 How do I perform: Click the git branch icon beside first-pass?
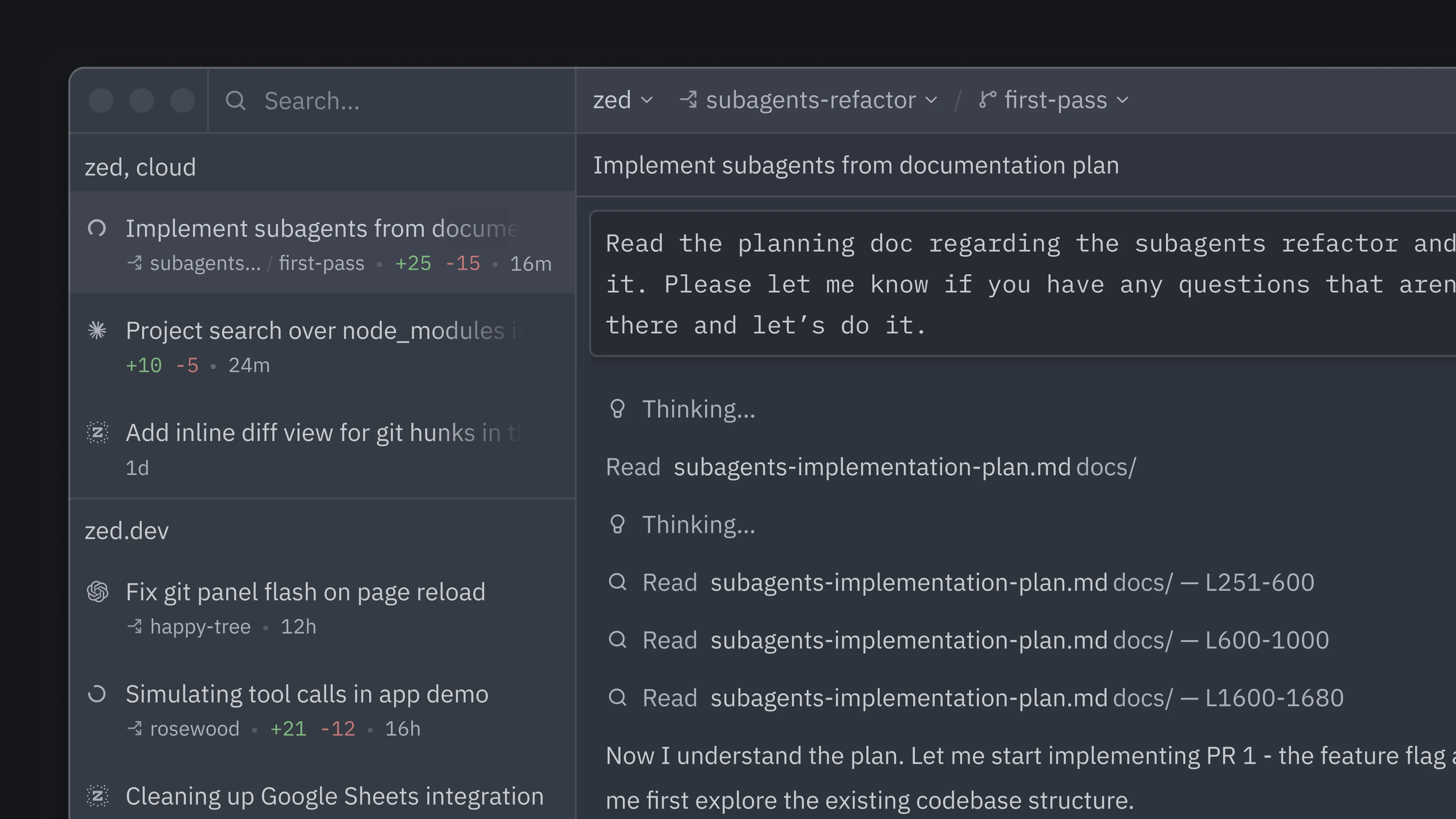pyautogui.click(x=987, y=100)
